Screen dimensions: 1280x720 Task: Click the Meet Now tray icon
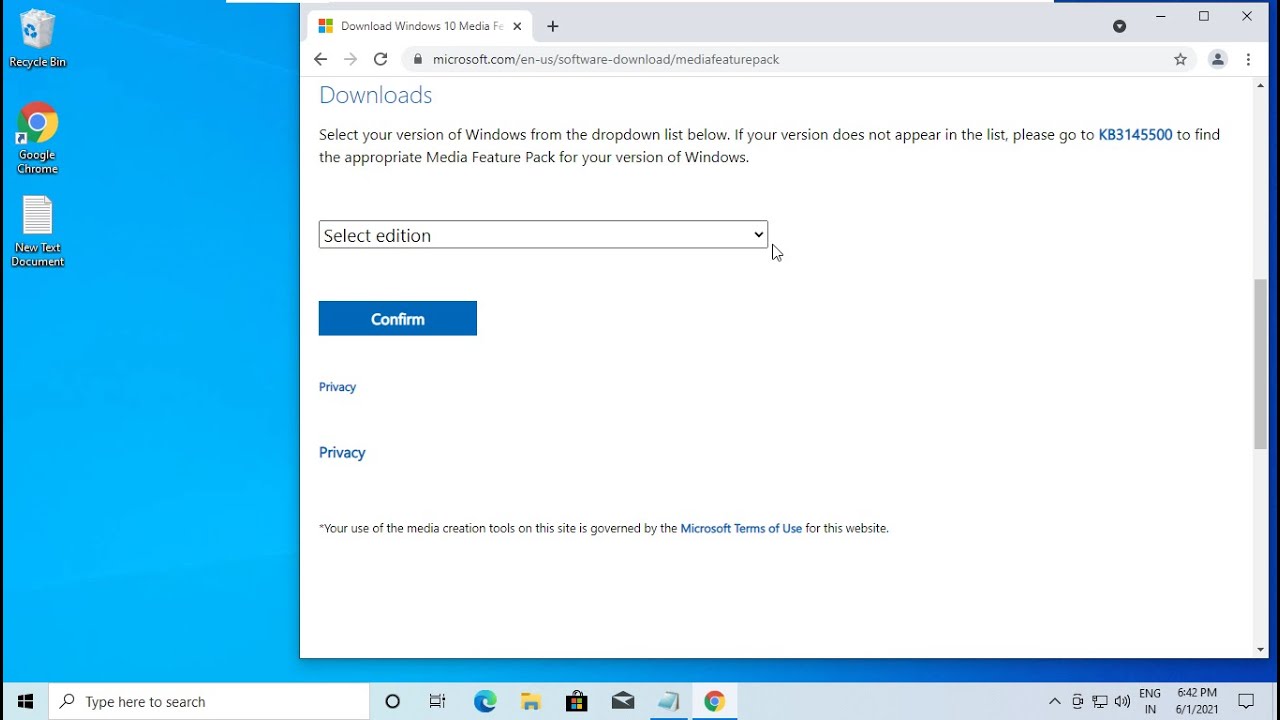point(1077,702)
